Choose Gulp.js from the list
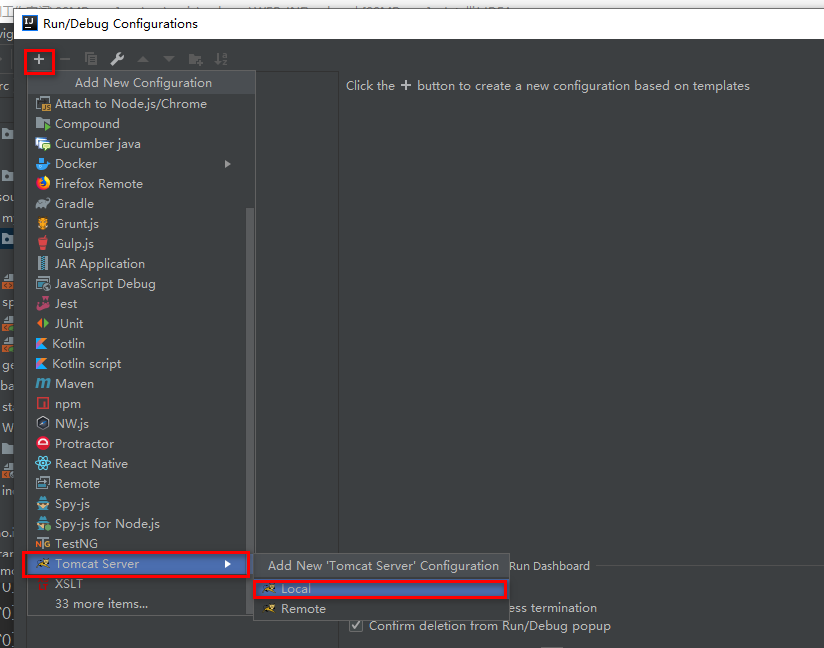This screenshot has width=824, height=648. (x=138, y=244)
